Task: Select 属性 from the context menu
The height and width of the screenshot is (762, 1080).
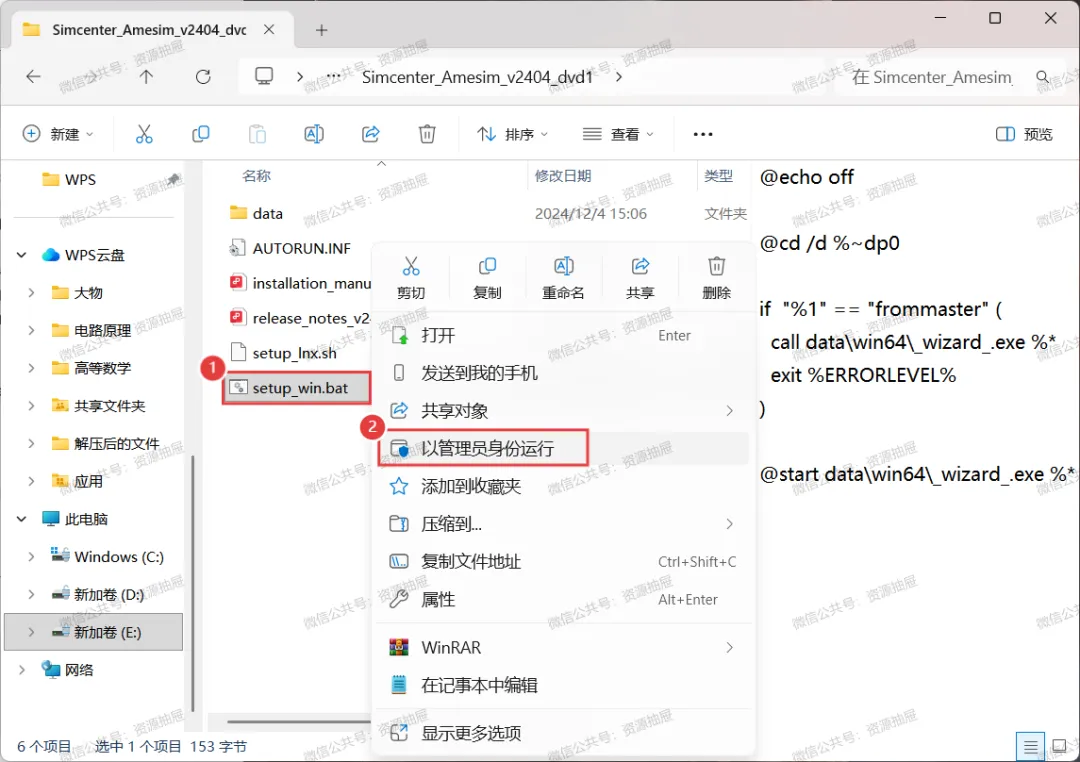Action: (x=563, y=599)
